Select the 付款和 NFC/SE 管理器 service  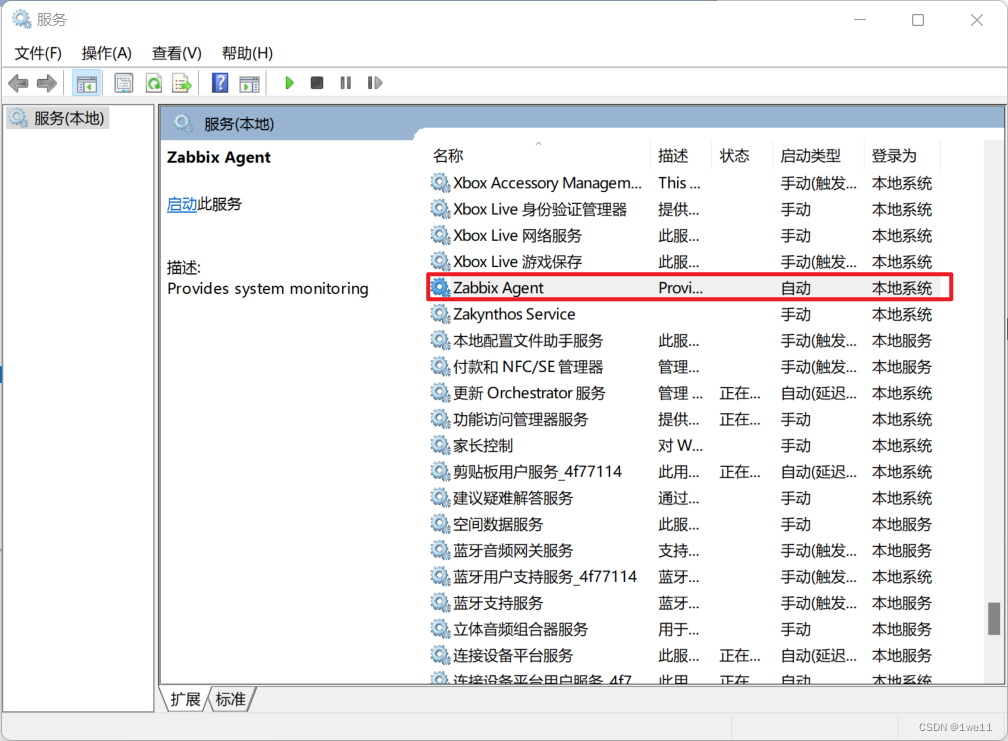coord(685,366)
